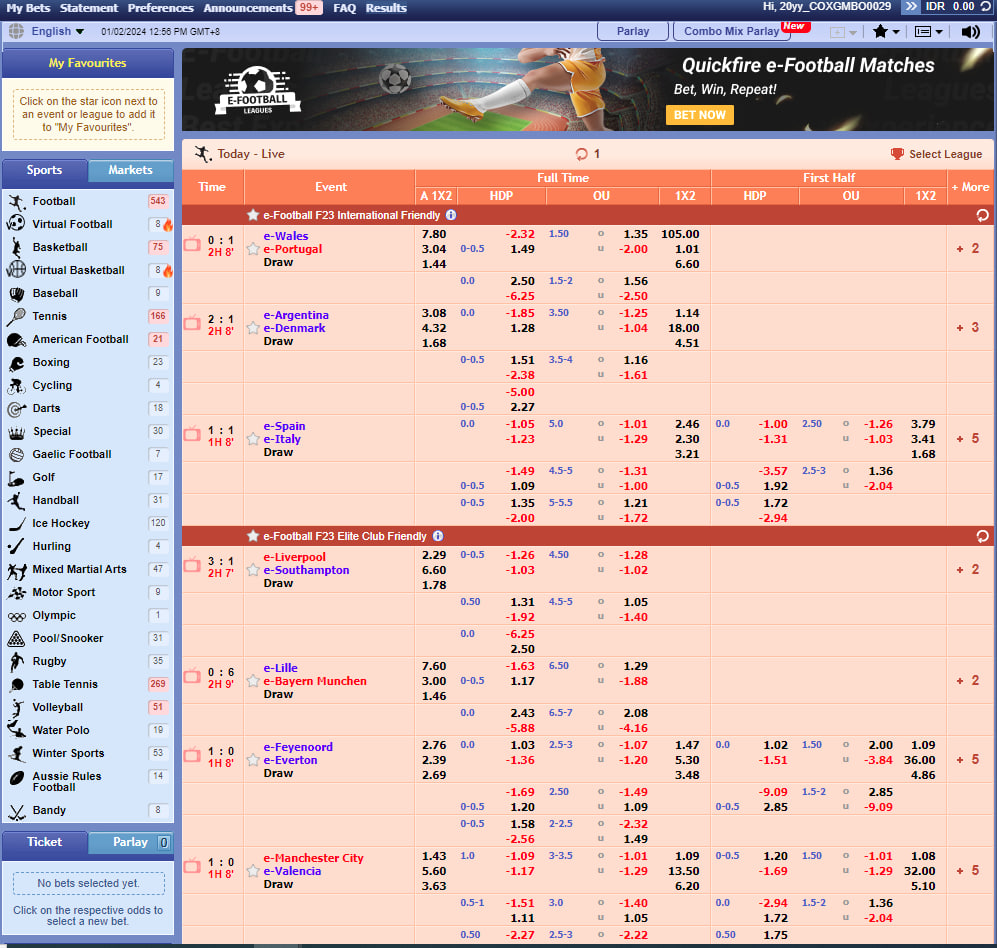Click the Olympic rings icon
The image size is (997, 948).
[17, 616]
